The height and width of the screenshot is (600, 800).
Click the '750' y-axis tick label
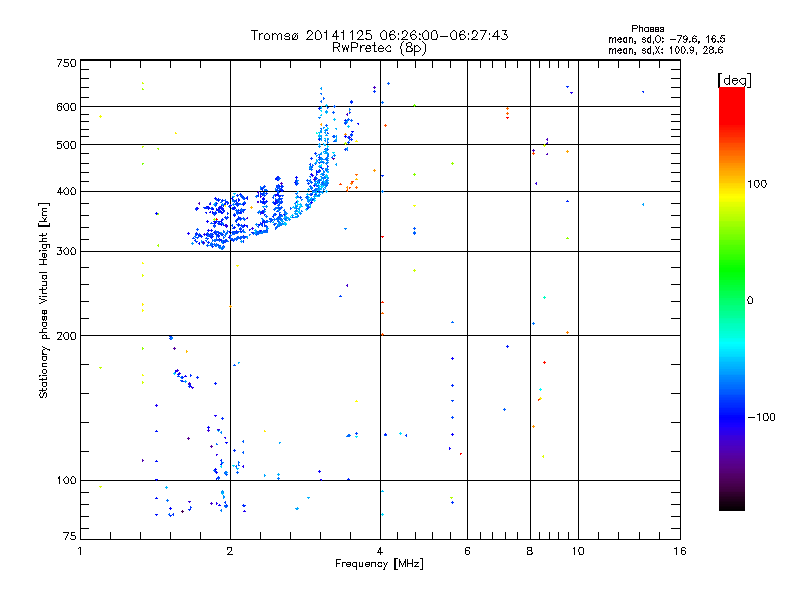click(x=66, y=63)
